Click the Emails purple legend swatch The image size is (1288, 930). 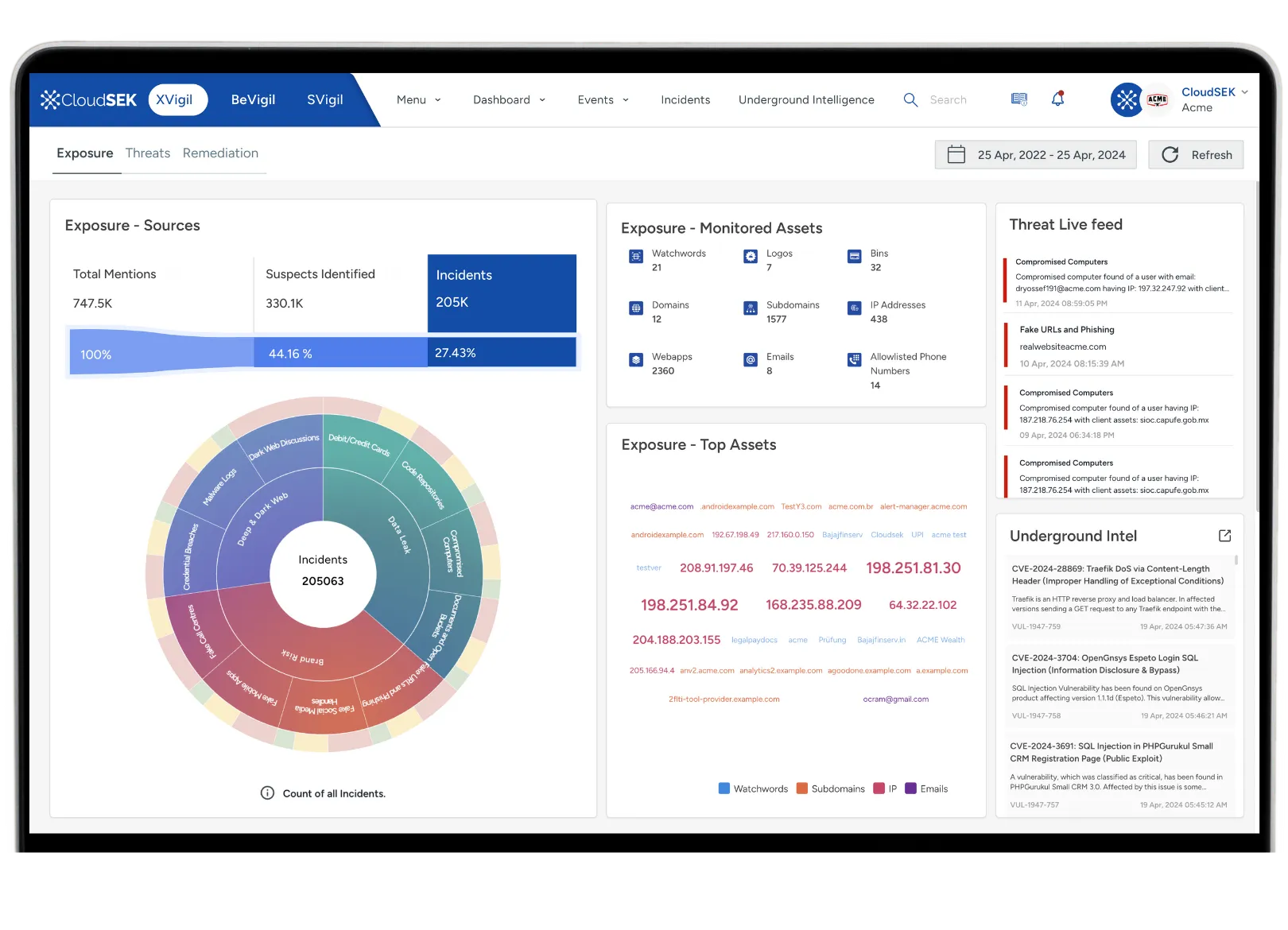(x=911, y=789)
